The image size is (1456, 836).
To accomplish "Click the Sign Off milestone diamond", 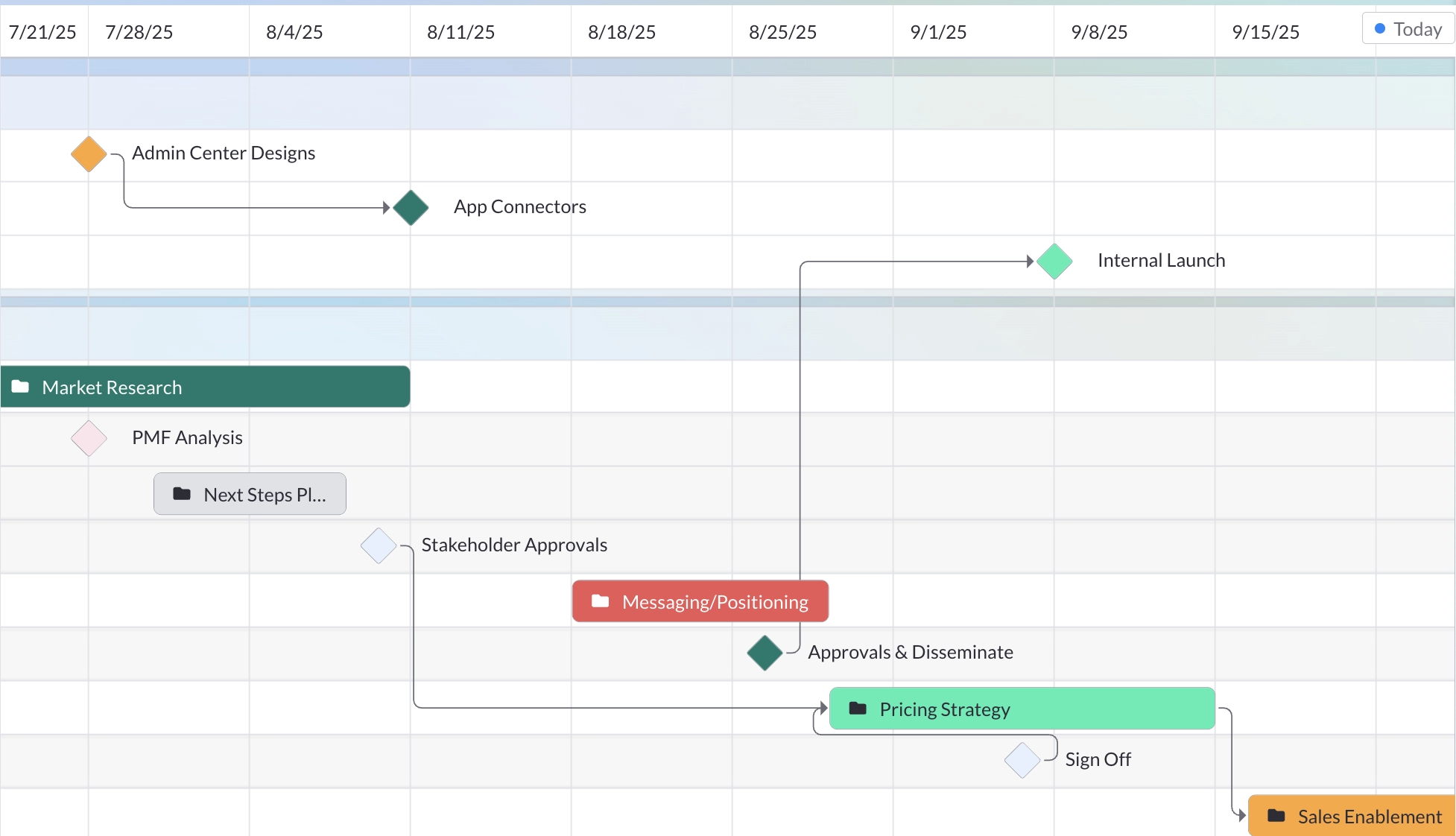I will [x=1022, y=761].
